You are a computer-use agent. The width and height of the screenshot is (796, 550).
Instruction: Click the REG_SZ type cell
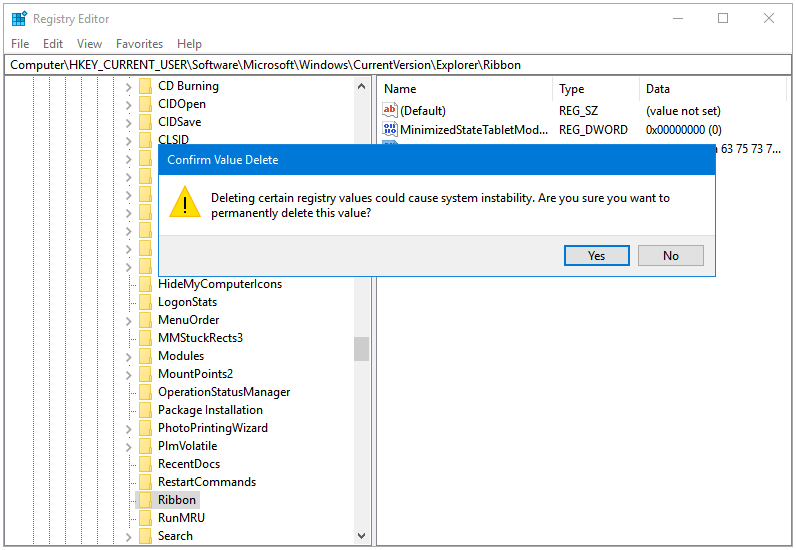[x=579, y=111]
